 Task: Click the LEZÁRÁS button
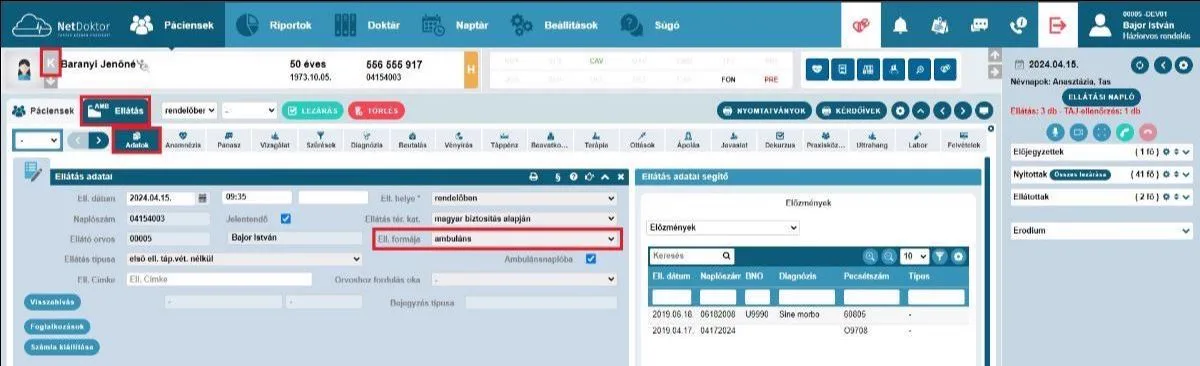(x=312, y=110)
